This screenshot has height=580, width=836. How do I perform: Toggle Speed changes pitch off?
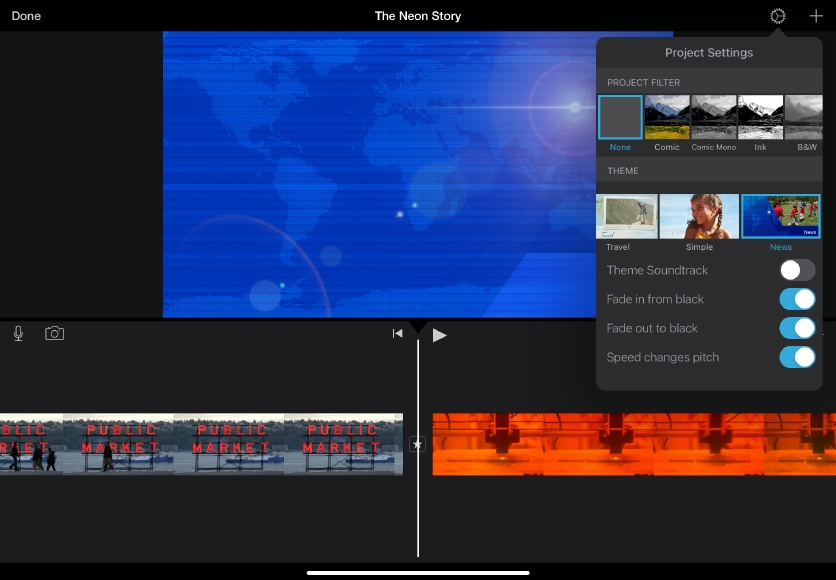[797, 357]
